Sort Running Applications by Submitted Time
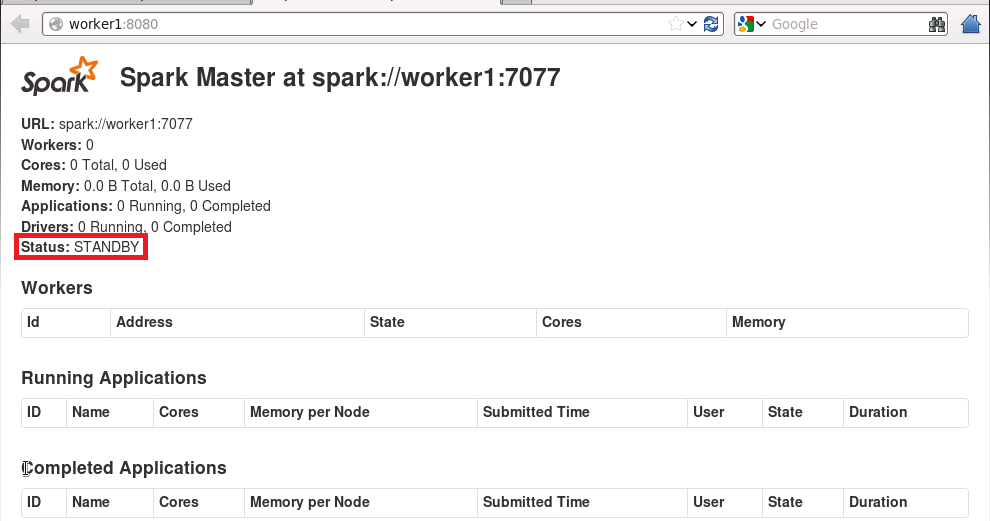 point(583,412)
